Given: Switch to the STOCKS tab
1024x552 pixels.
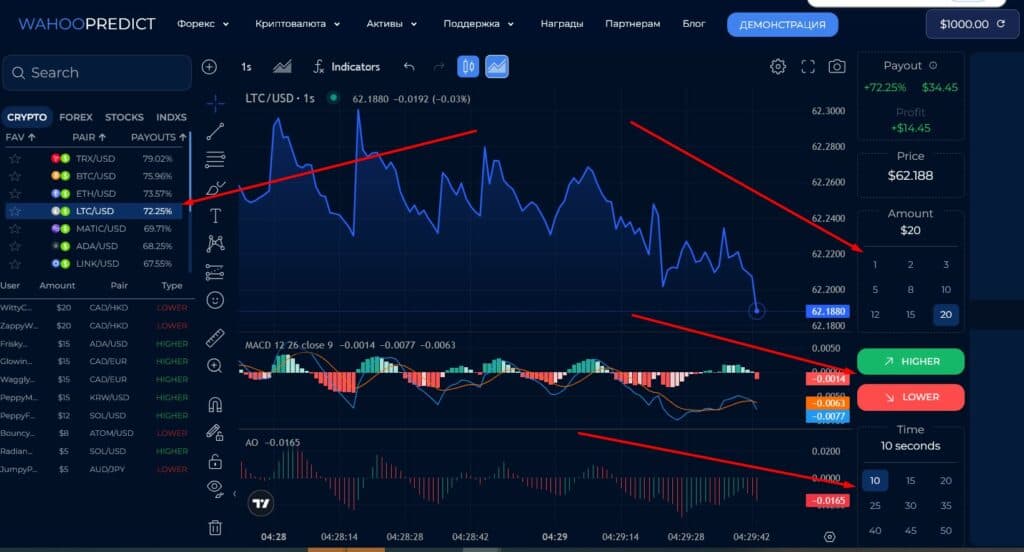Looking at the screenshot, I should coord(124,117).
